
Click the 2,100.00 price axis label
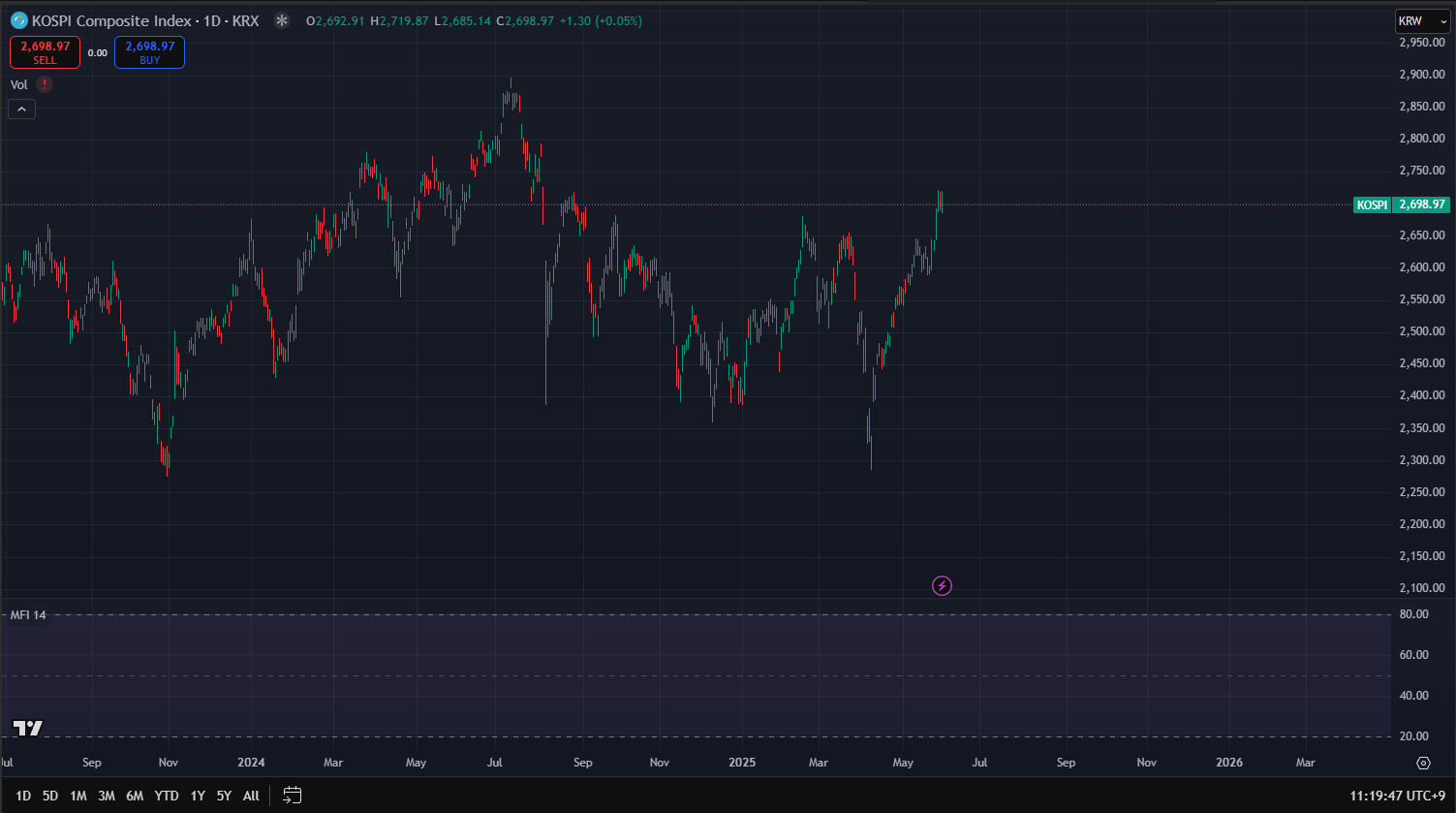click(x=1422, y=588)
